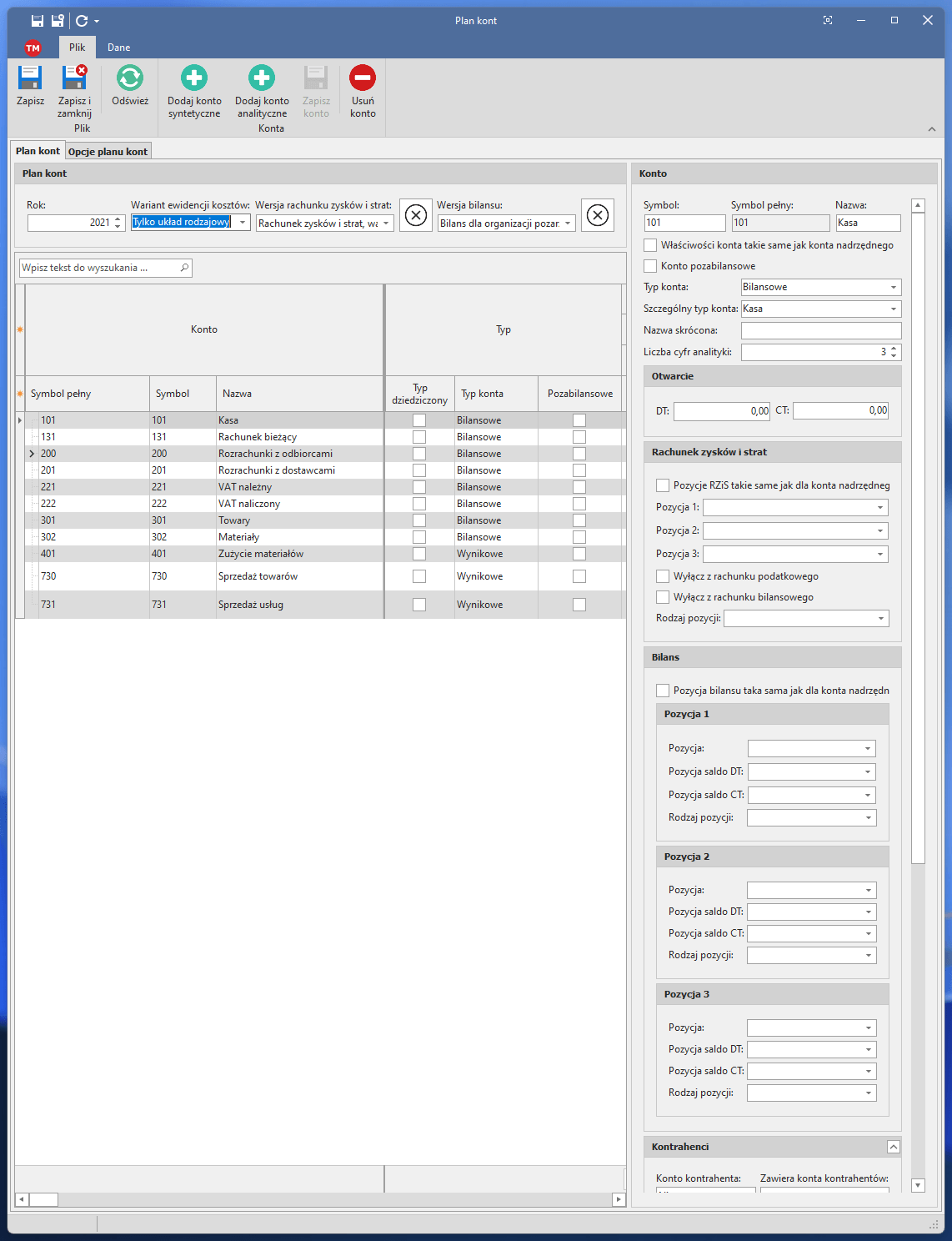Click the Zapisz i zamknij icon
Viewport: 952px width, 1241px height.
coord(74,78)
